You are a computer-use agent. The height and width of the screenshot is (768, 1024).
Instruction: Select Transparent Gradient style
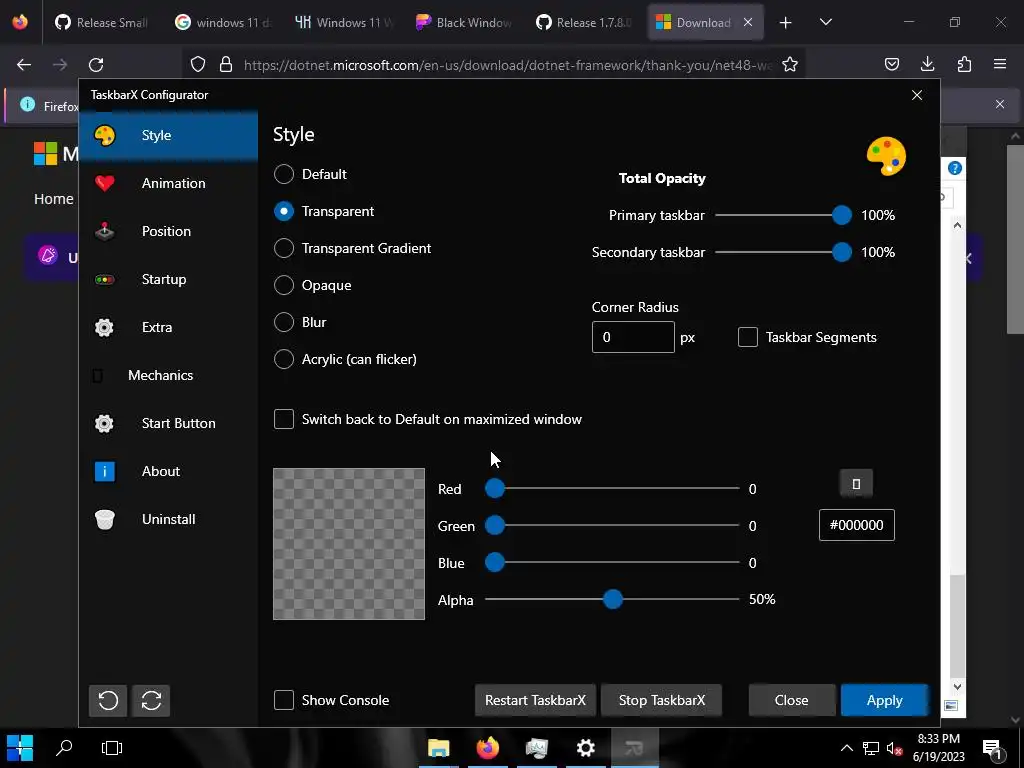(283, 248)
